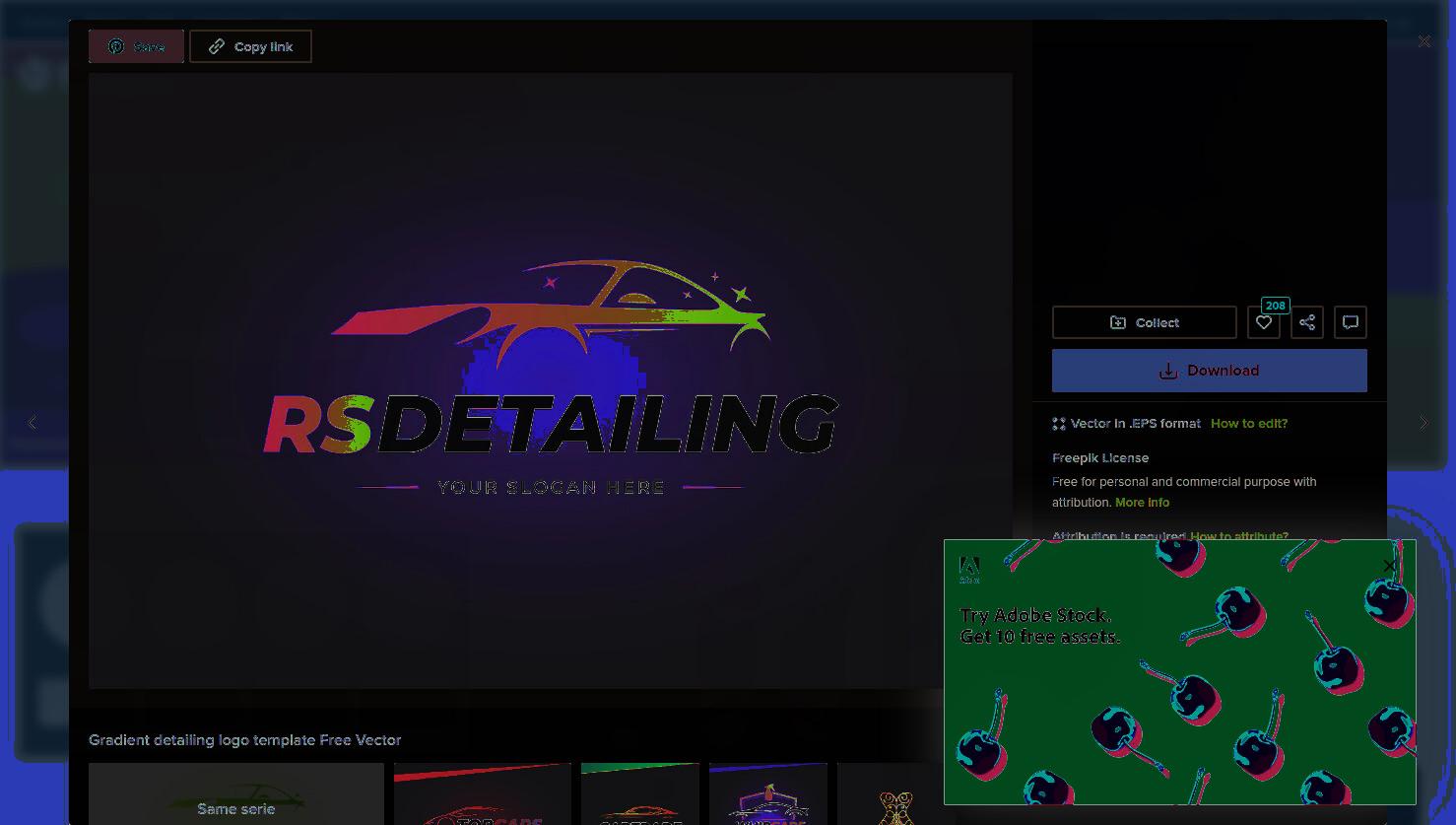Open the 'How to edit?' link
Image resolution: width=1456 pixels, height=825 pixels.
[1249, 424]
